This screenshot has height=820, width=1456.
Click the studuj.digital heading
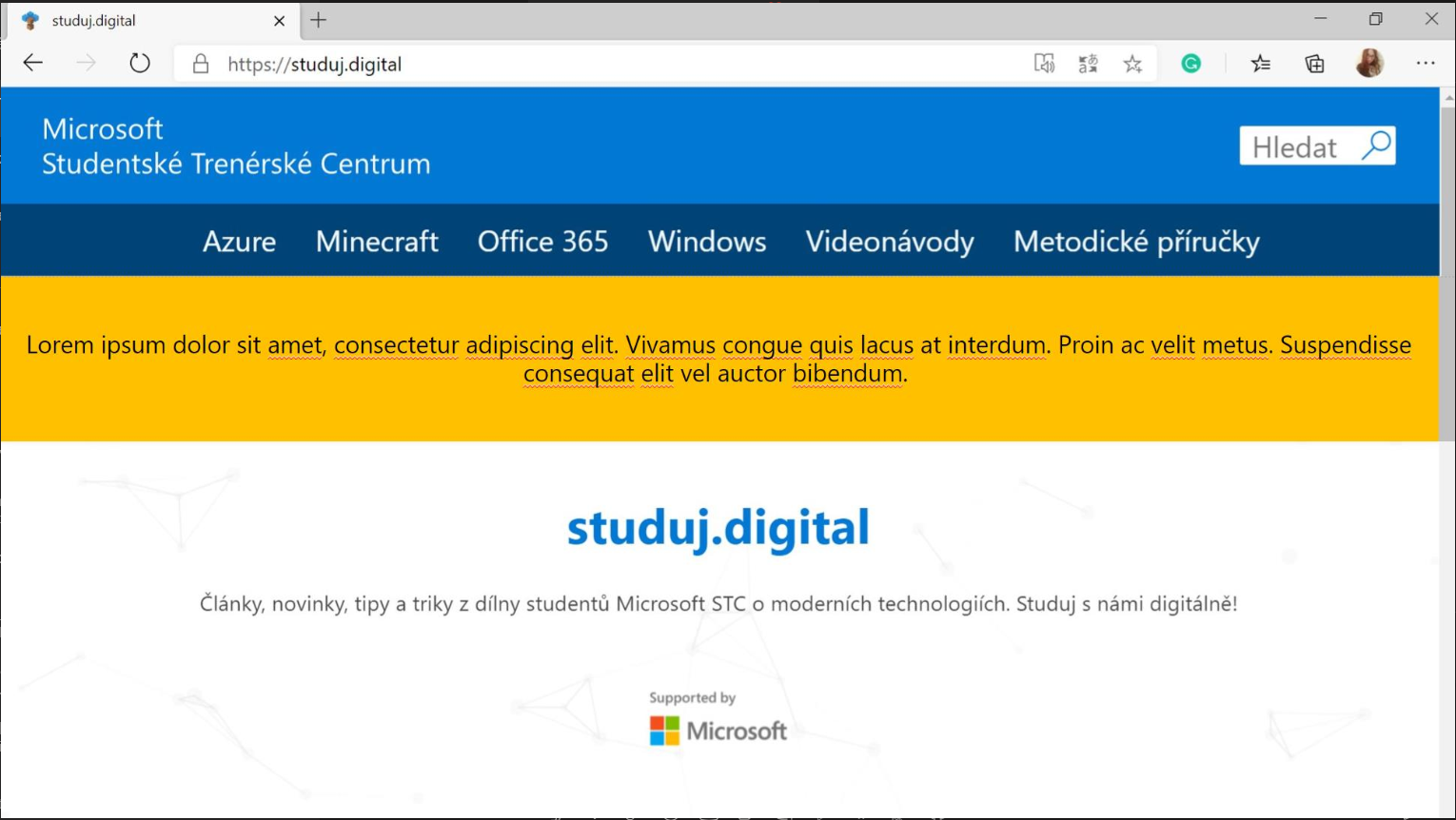tap(718, 528)
